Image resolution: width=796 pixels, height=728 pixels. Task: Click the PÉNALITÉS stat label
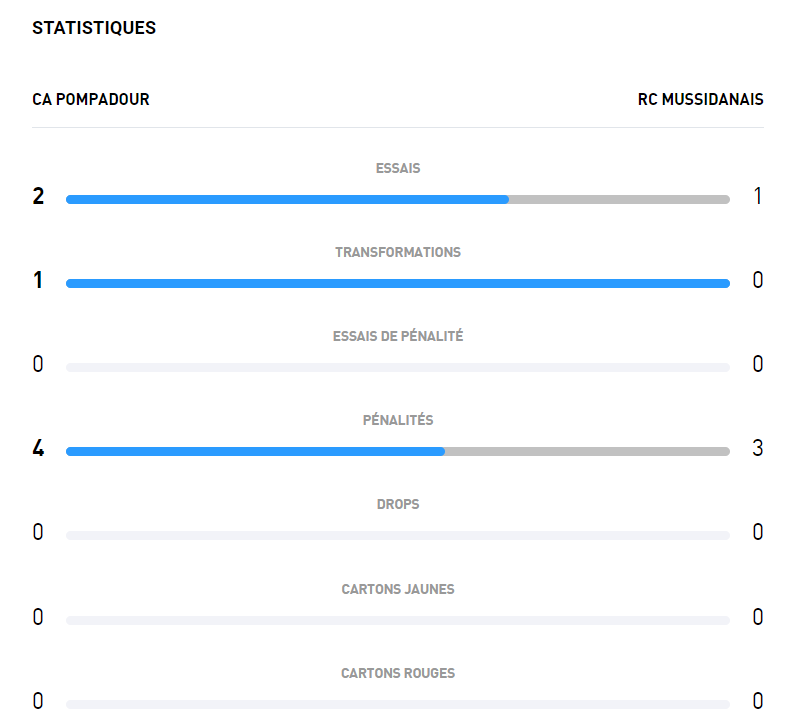[398, 420]
